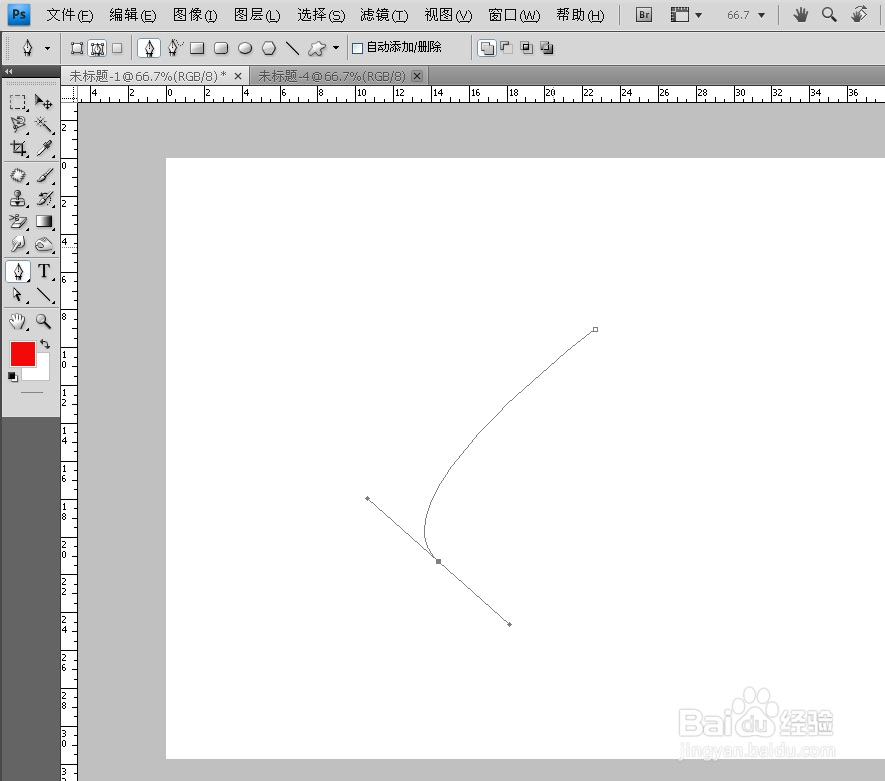The image size is (885, 781).
Task: Enable Add to path area mode
Action: pyautogui.click(x=487, y=48)
